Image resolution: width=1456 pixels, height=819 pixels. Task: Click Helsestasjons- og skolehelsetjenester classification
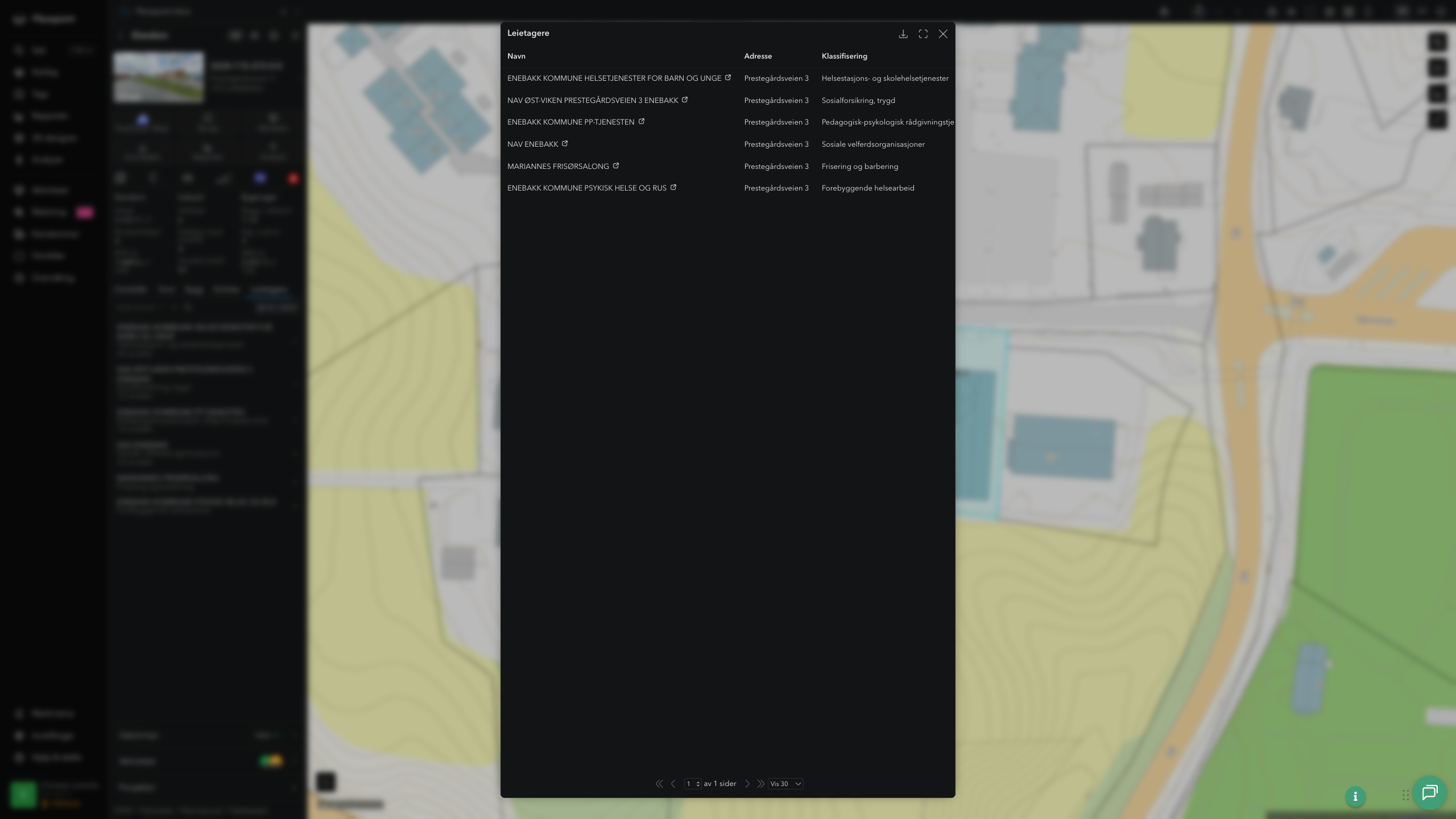(x=885, y=78)
